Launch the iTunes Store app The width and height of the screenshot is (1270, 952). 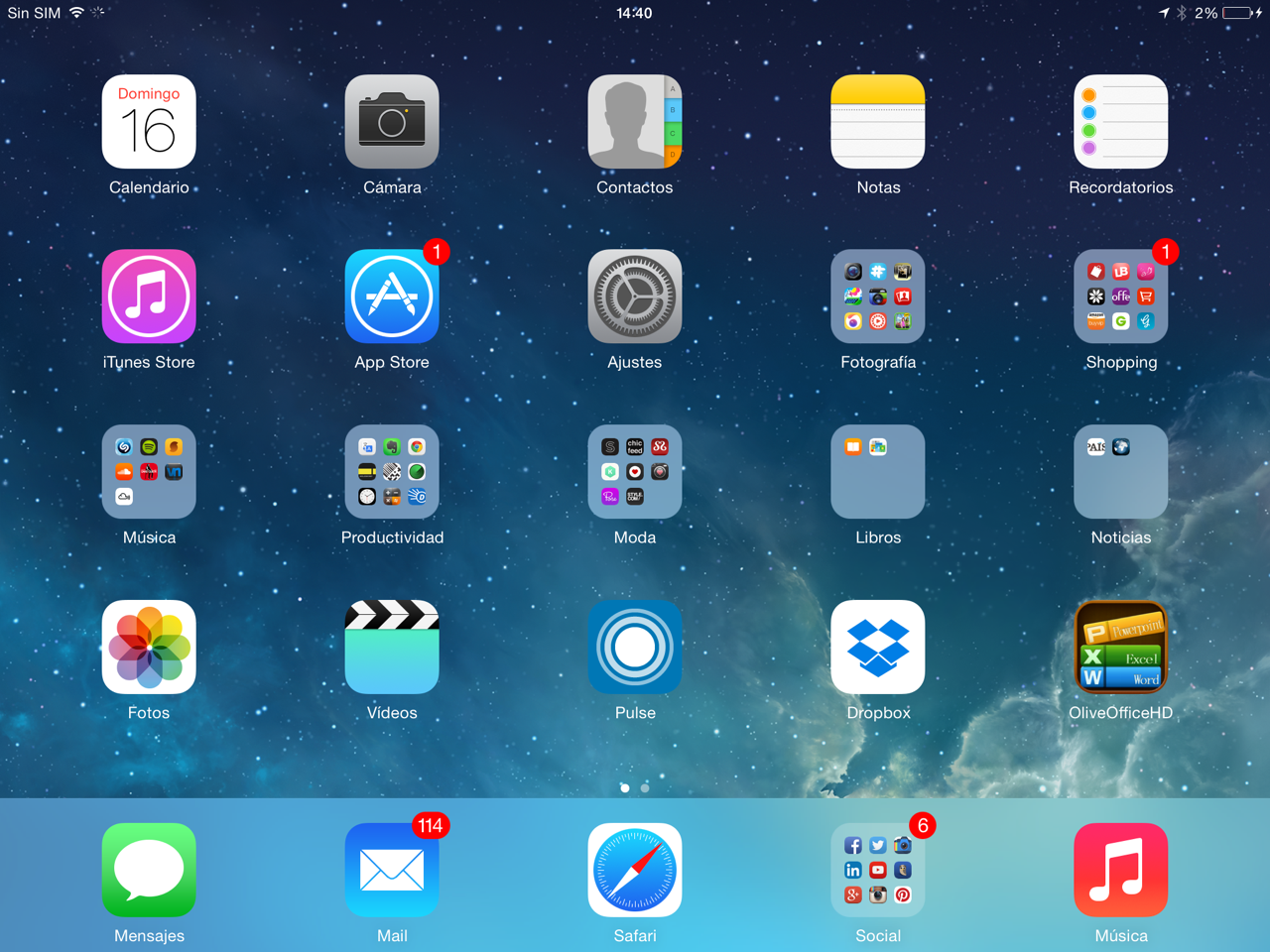149,297
